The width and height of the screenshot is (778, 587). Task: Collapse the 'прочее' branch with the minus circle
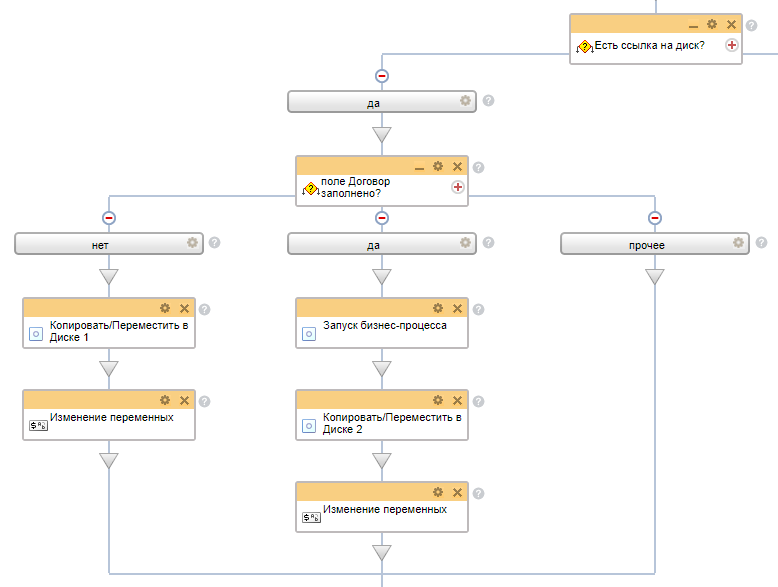pyautogui.click(x=655, y=217)
